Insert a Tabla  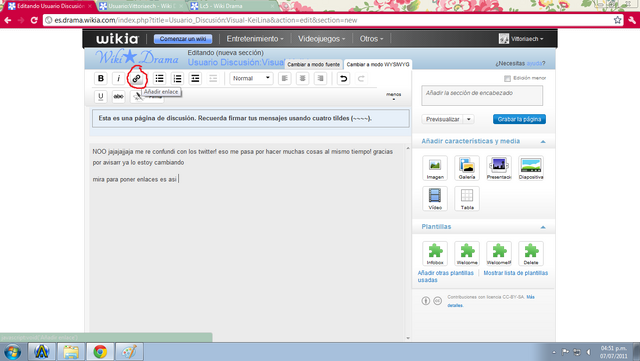pyautogui.click(x=467, y=198)
